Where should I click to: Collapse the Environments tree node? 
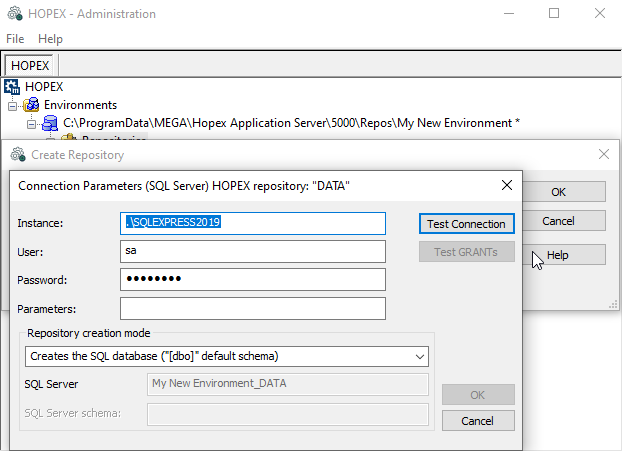click(13, 105)
